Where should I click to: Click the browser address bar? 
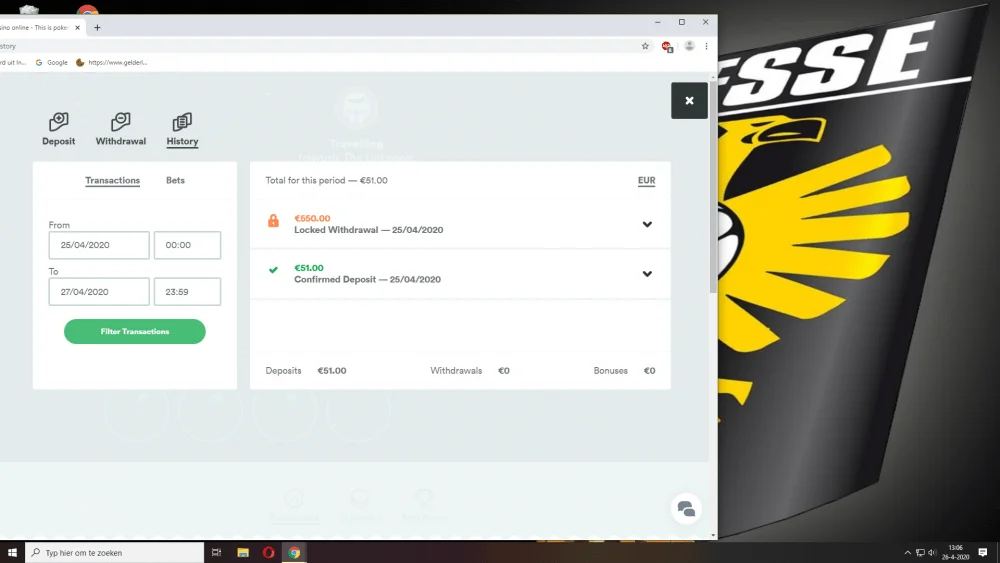[319, 46]
